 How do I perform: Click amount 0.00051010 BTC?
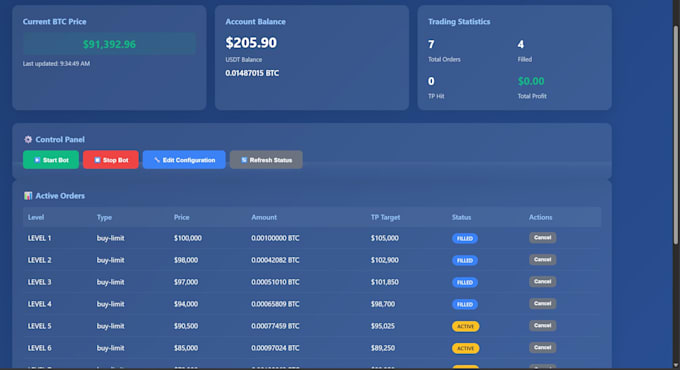(275, 282)
